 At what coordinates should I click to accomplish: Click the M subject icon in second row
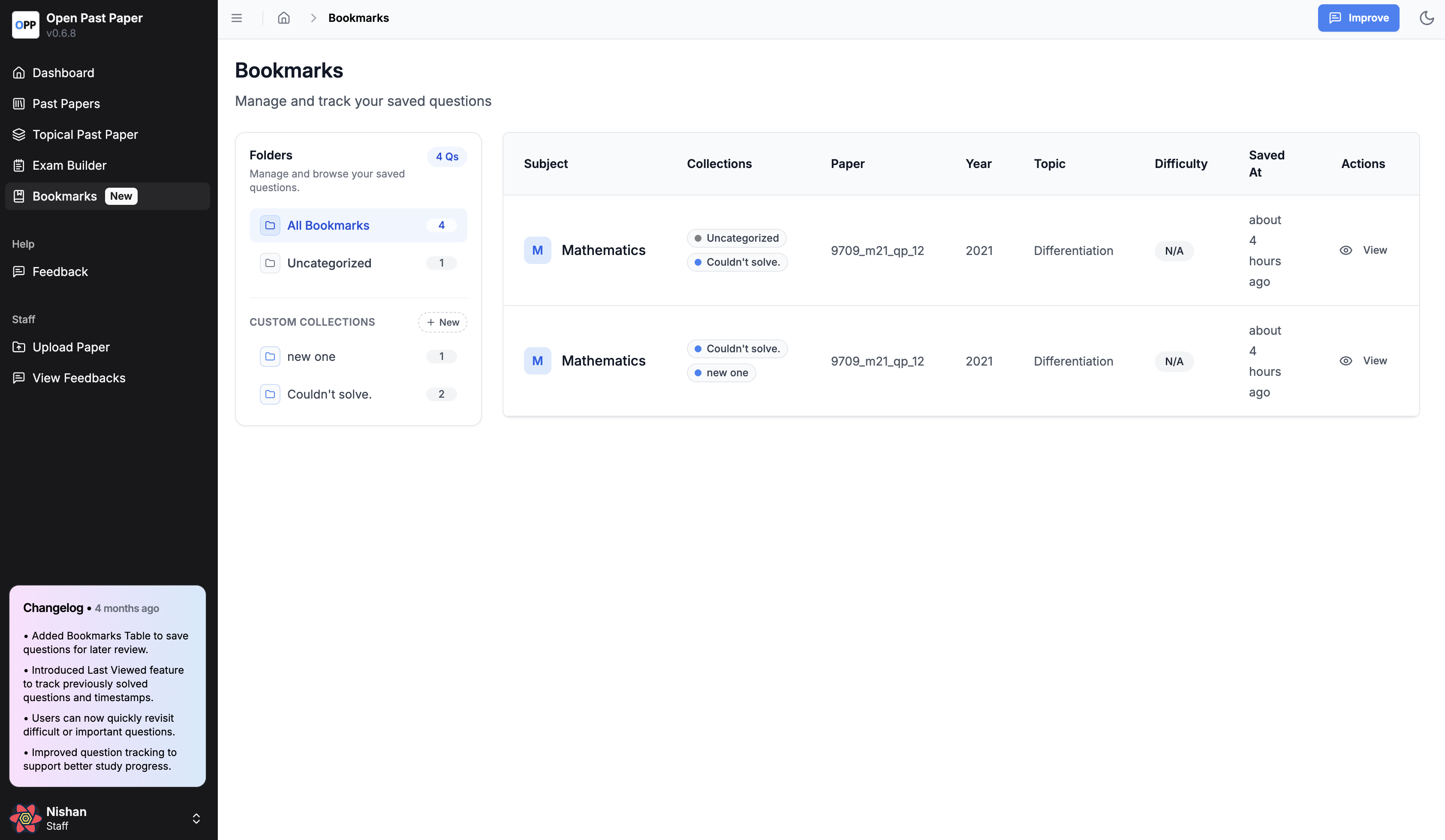(537, 360)
